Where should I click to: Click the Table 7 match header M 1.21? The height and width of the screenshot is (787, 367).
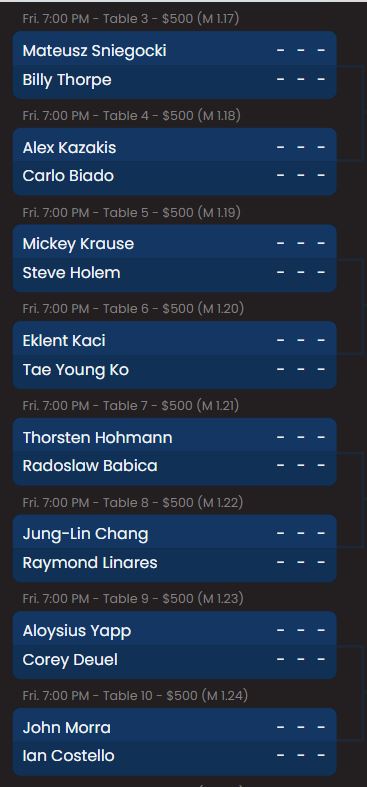[x=131, y=406]
